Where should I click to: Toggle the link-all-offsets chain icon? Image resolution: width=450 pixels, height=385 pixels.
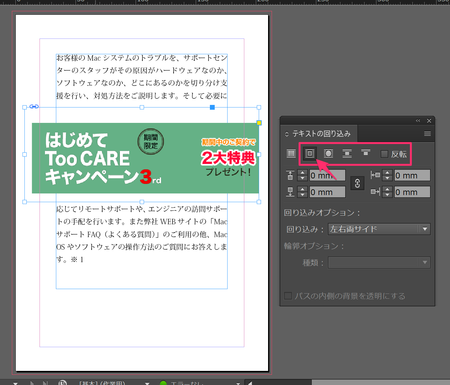point(357,183)
